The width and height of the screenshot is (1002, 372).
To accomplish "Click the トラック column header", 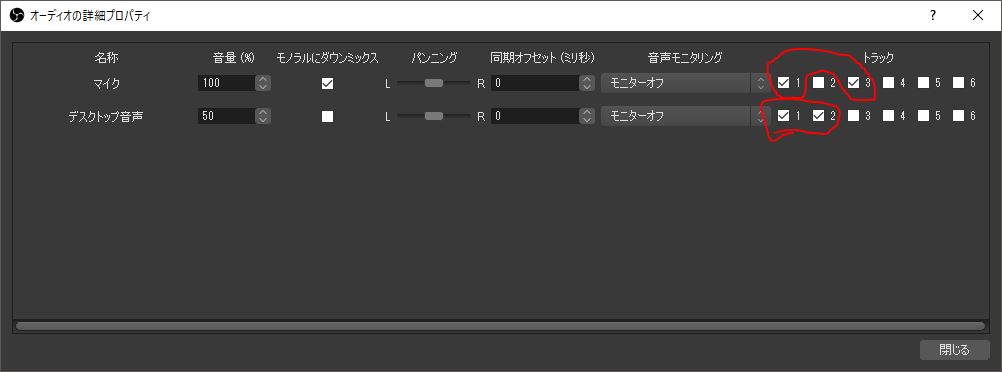I will (878, 58).
